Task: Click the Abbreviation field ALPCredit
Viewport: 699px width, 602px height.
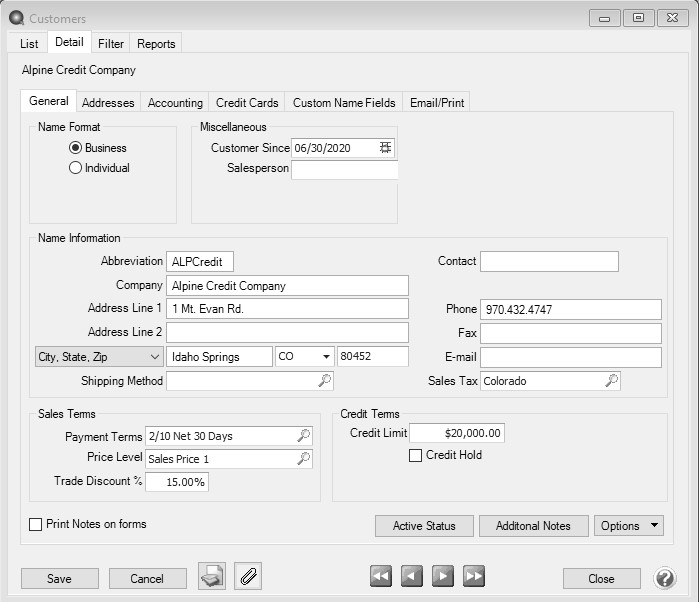Action: pos(200,261)
